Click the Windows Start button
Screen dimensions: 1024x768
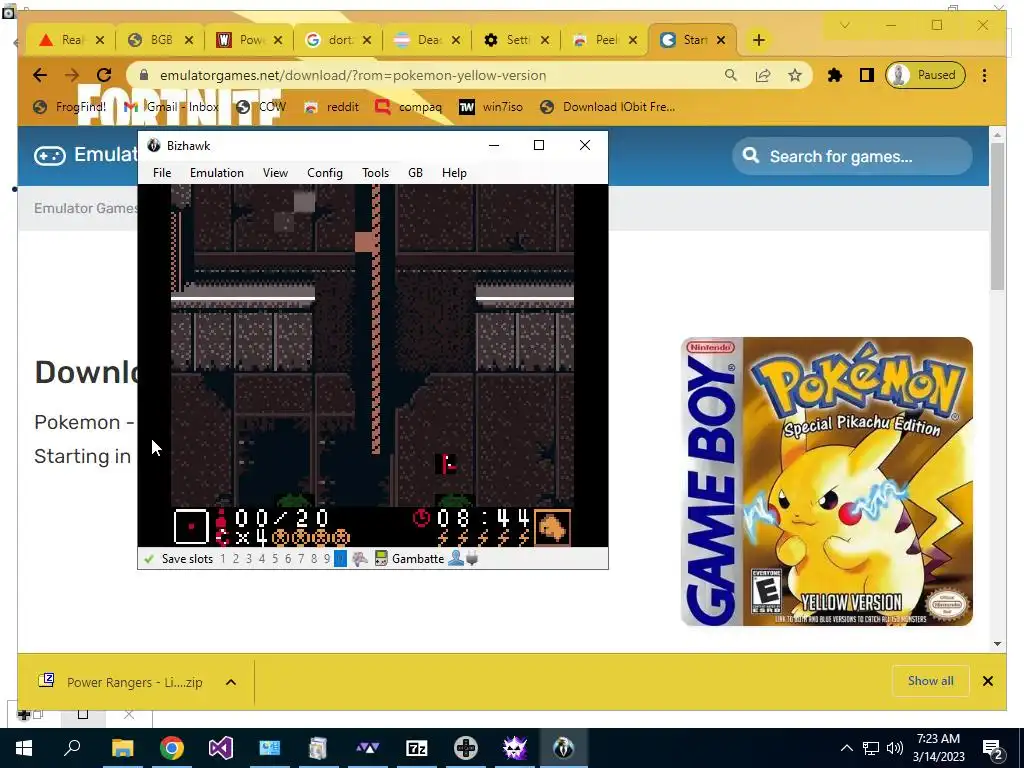[24, 748]
